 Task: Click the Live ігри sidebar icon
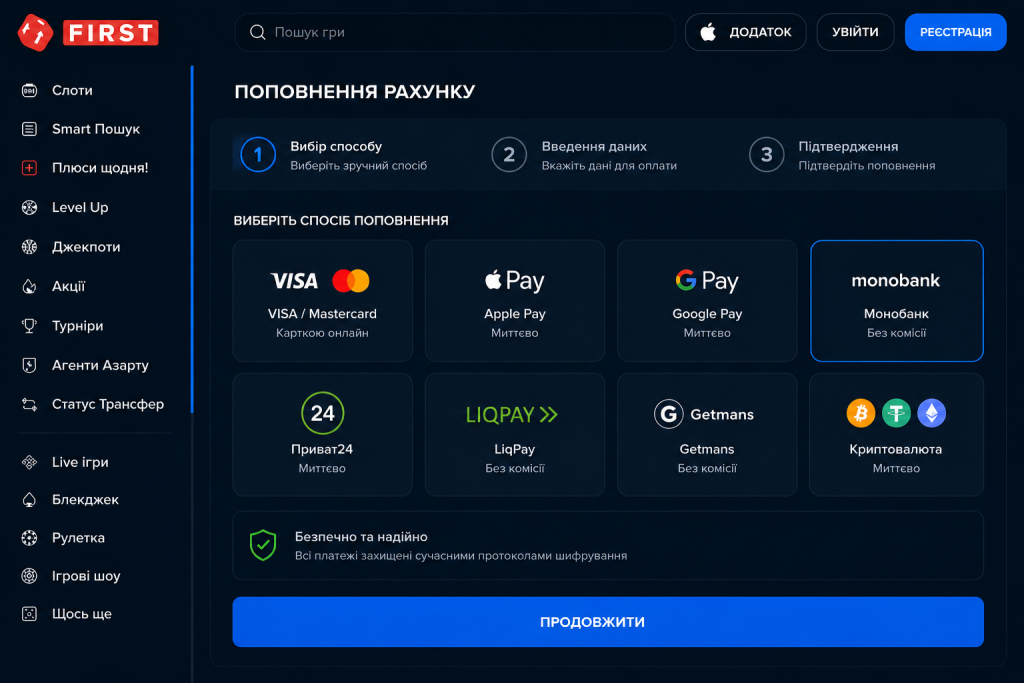[29, 462]
